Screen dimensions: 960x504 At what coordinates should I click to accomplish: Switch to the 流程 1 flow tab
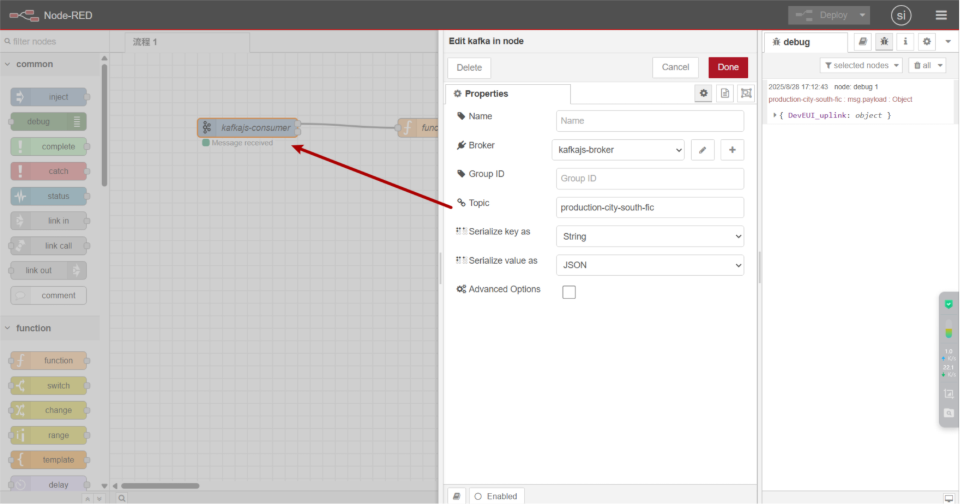pyautogui.click(x=146, y=42)
